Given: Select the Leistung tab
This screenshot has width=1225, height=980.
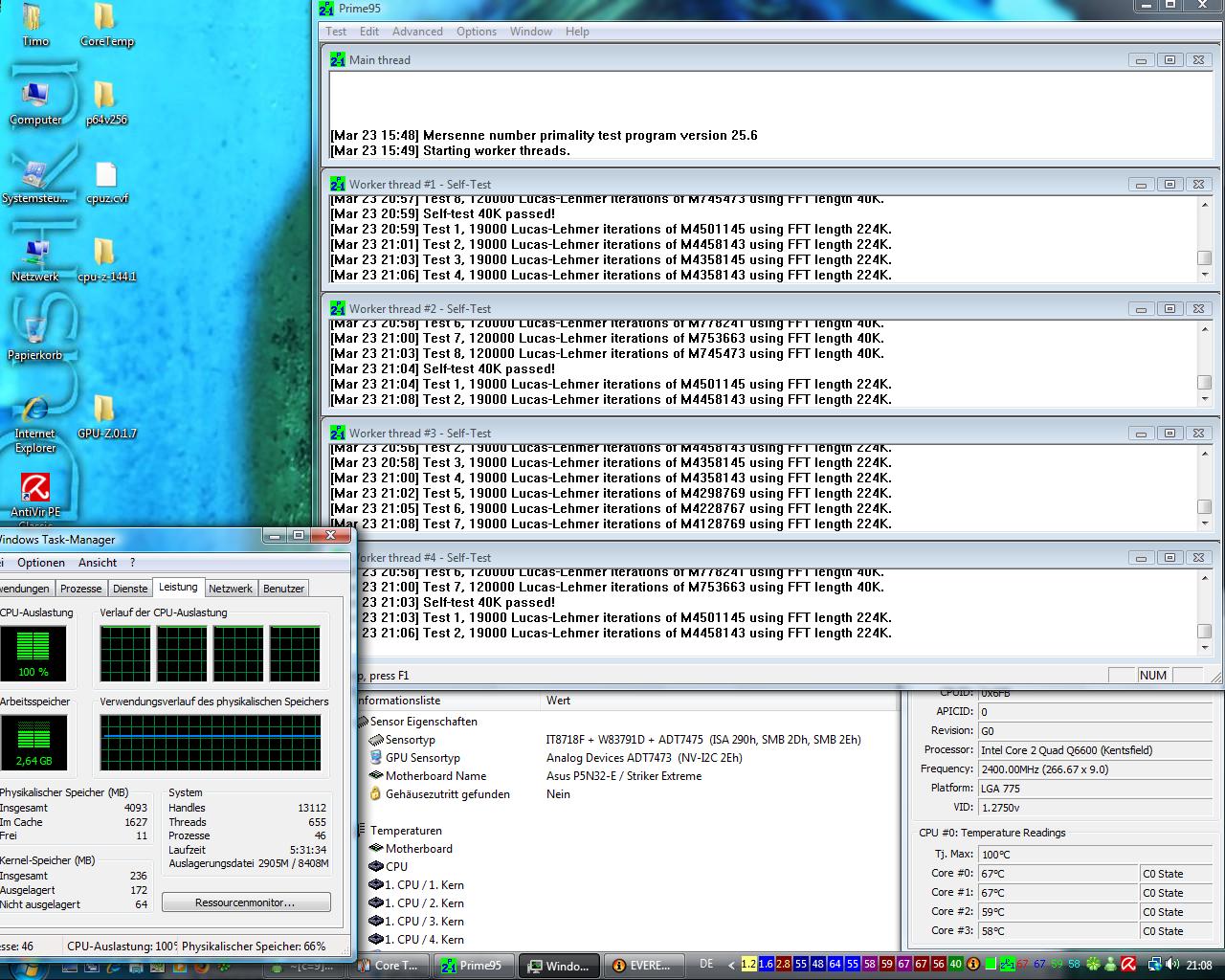Looking at the screenshot, I should (x=178, y=587).
